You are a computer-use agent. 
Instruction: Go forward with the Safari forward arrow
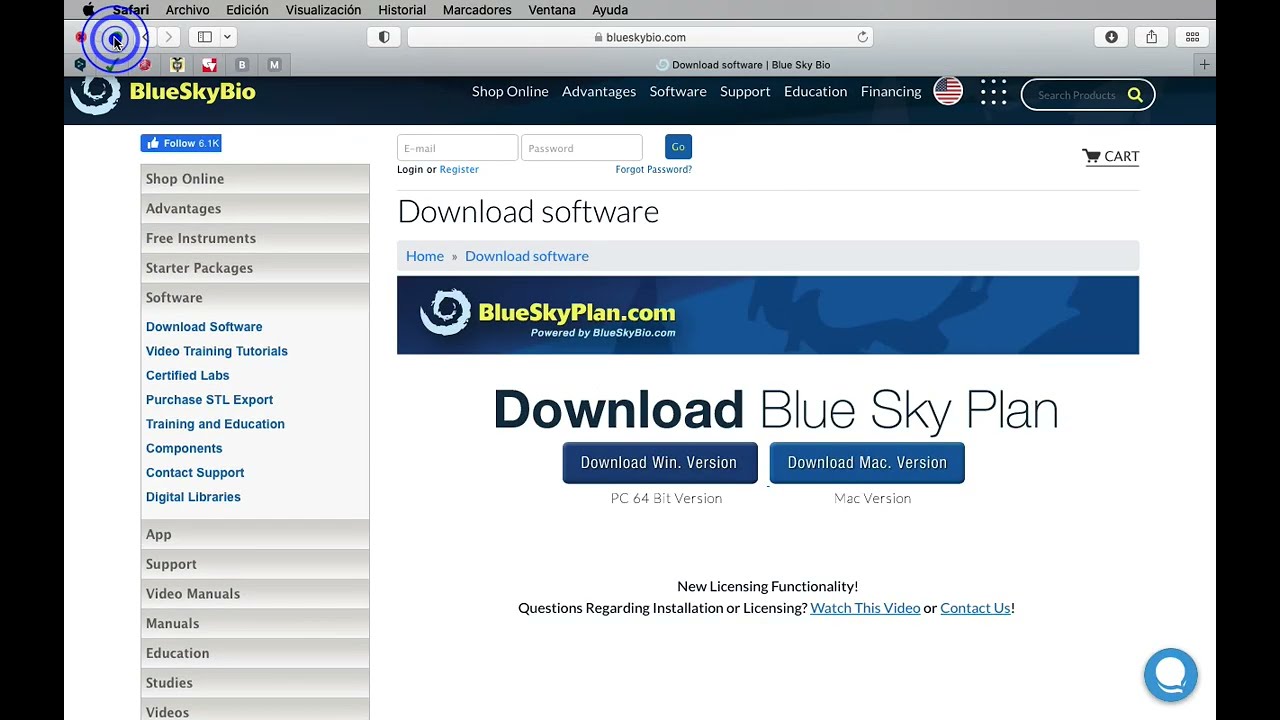168,37
